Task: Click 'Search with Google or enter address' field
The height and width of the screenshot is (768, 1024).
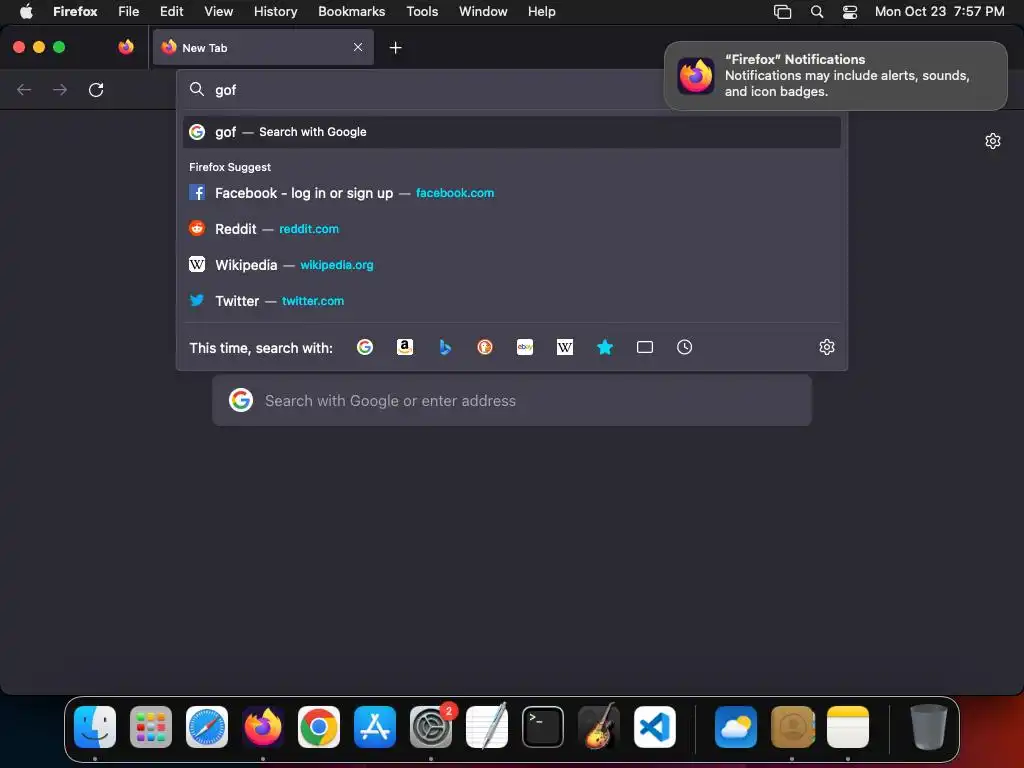Action: (x=511, y=400)
